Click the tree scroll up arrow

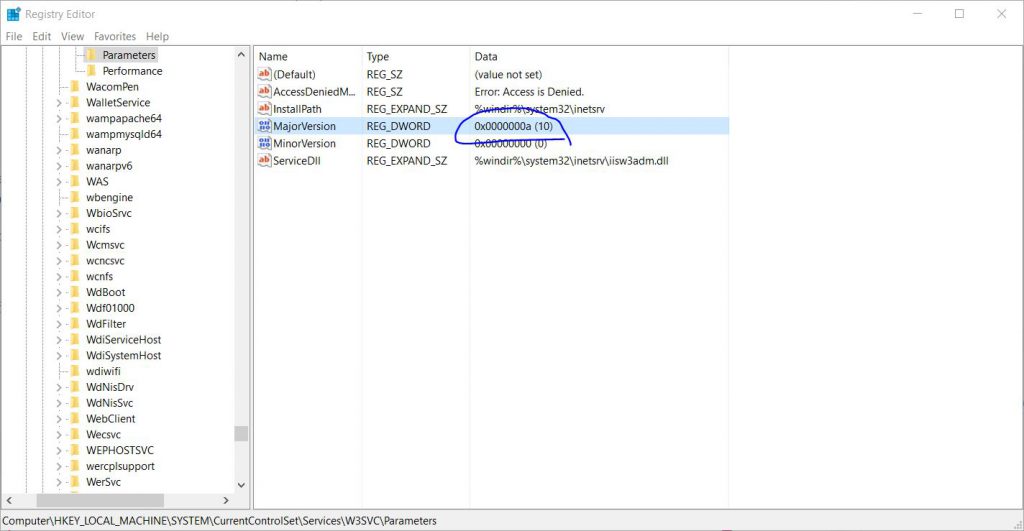coord(241,56)
